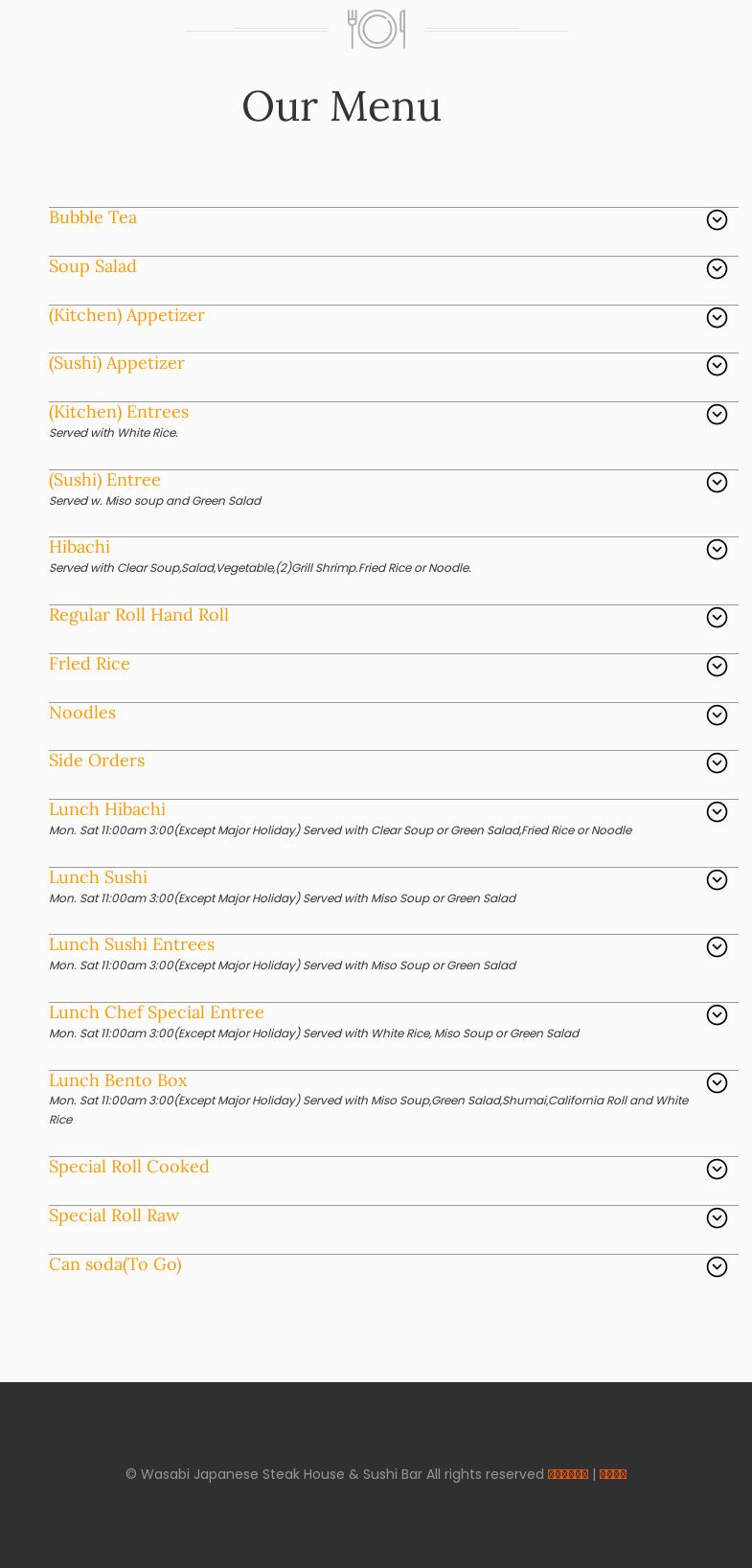Click the (Kitchen) Appetizer arrow icon
The width and height of the screenshot is (752, 1568).
pos(717,318)
